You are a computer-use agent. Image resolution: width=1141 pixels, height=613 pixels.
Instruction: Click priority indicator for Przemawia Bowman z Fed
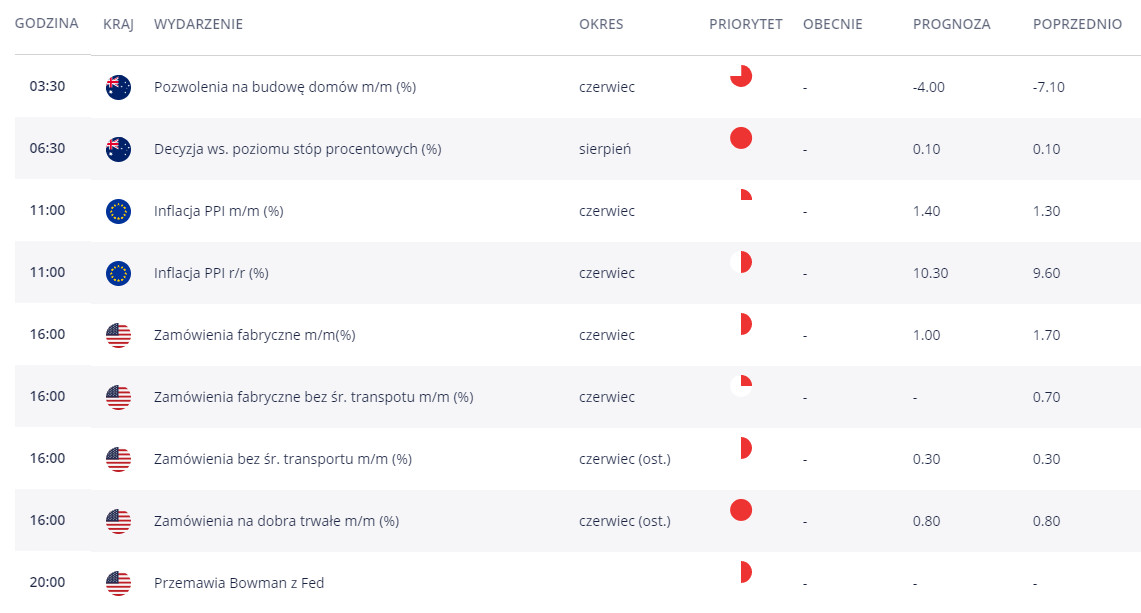tap(741, 572)
